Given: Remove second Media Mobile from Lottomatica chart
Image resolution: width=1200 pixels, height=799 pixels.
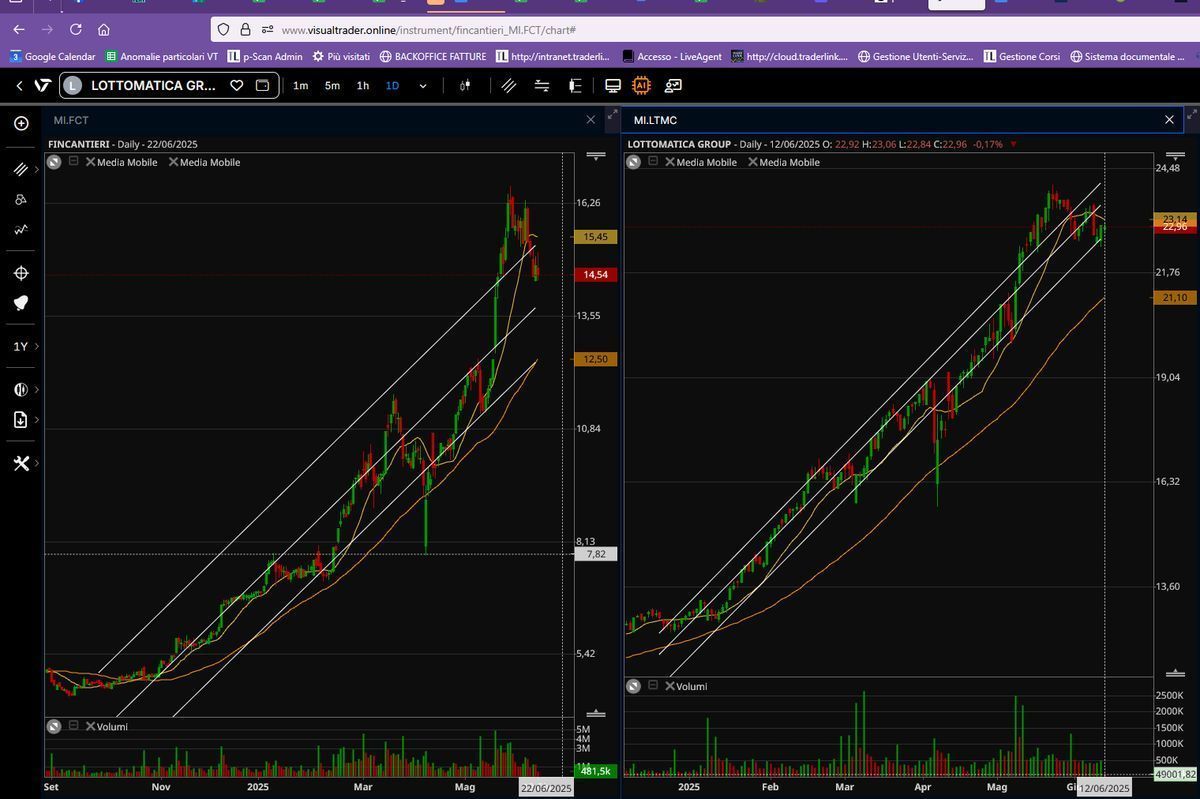Looking at the screenshot, I should tap(753, 162).
